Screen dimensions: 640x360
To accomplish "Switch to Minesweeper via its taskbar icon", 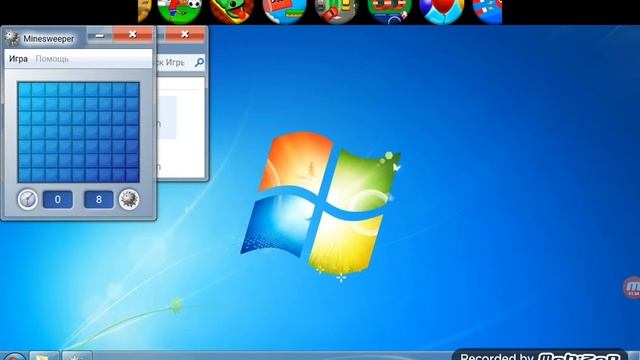I will [76, 356].
